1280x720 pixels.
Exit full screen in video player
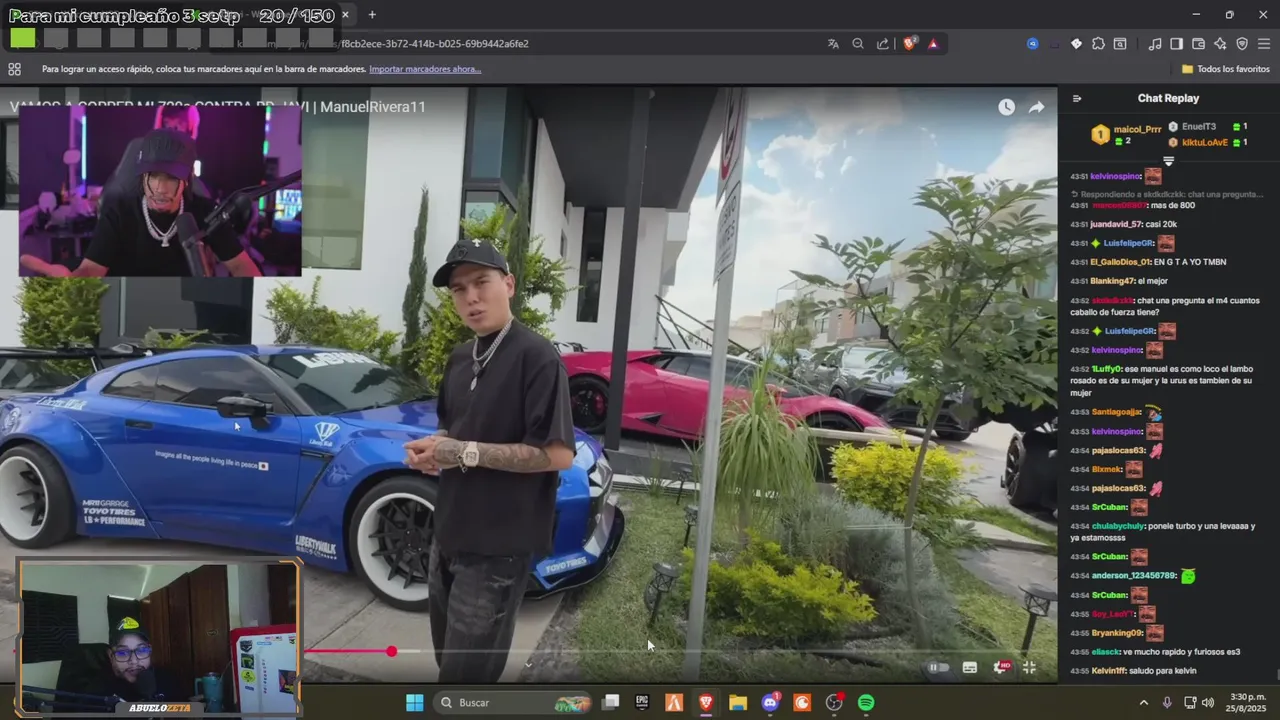click(x=1029, y=667)
